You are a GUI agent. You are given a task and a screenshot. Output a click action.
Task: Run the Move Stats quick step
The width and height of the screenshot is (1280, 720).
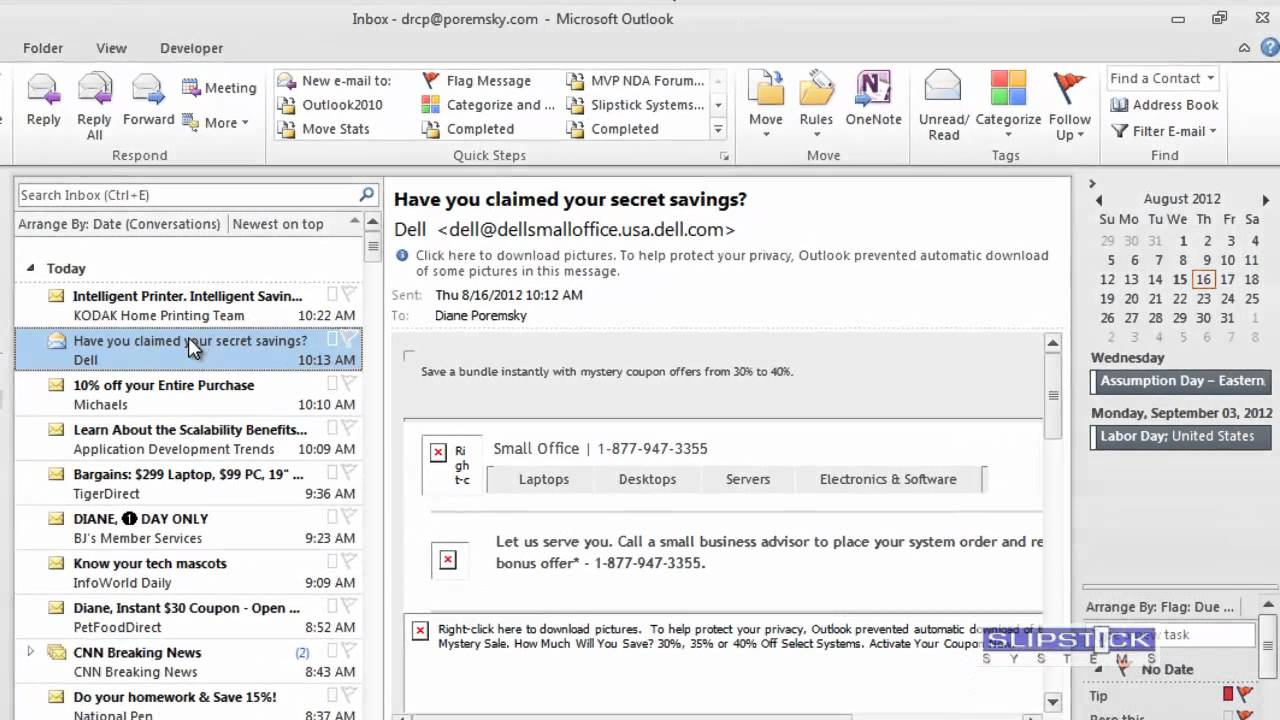point(324,129)
